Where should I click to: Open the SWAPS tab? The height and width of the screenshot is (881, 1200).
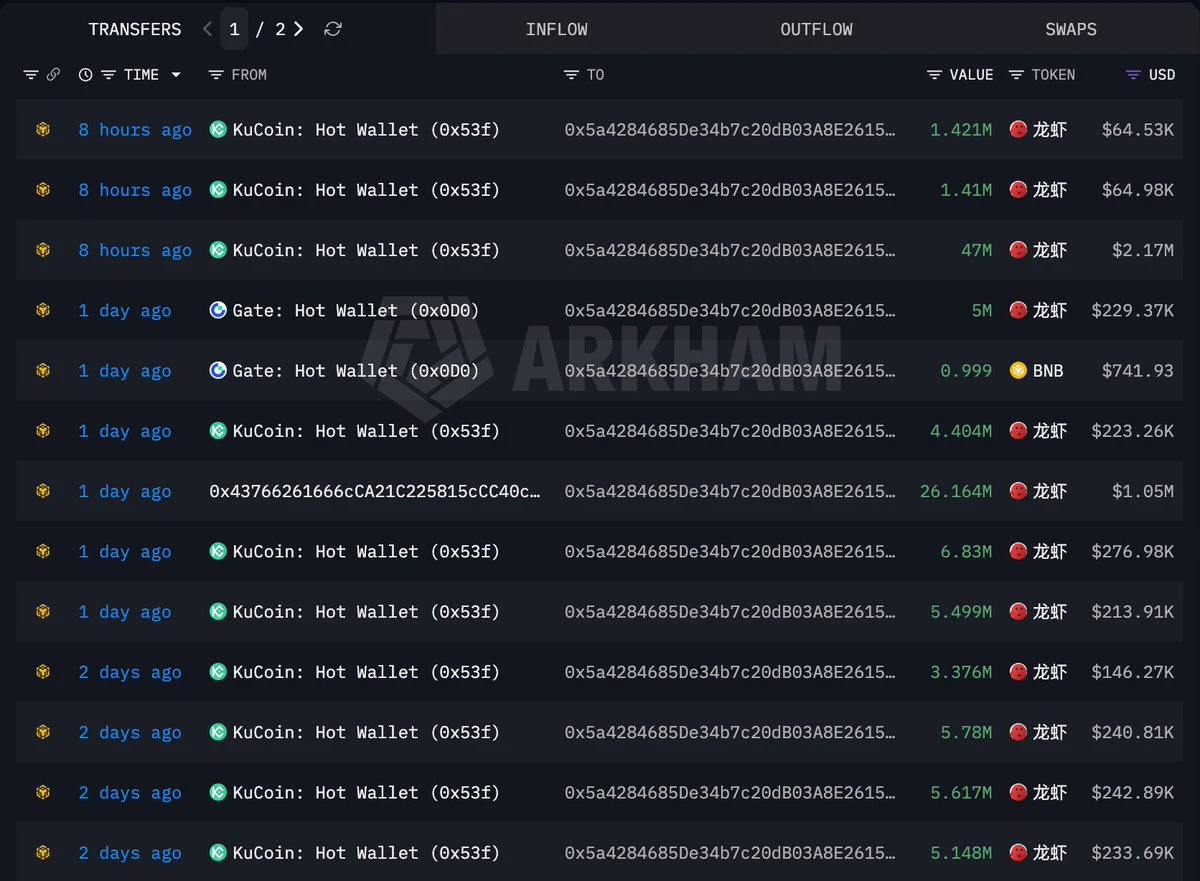click(1071, 29)
